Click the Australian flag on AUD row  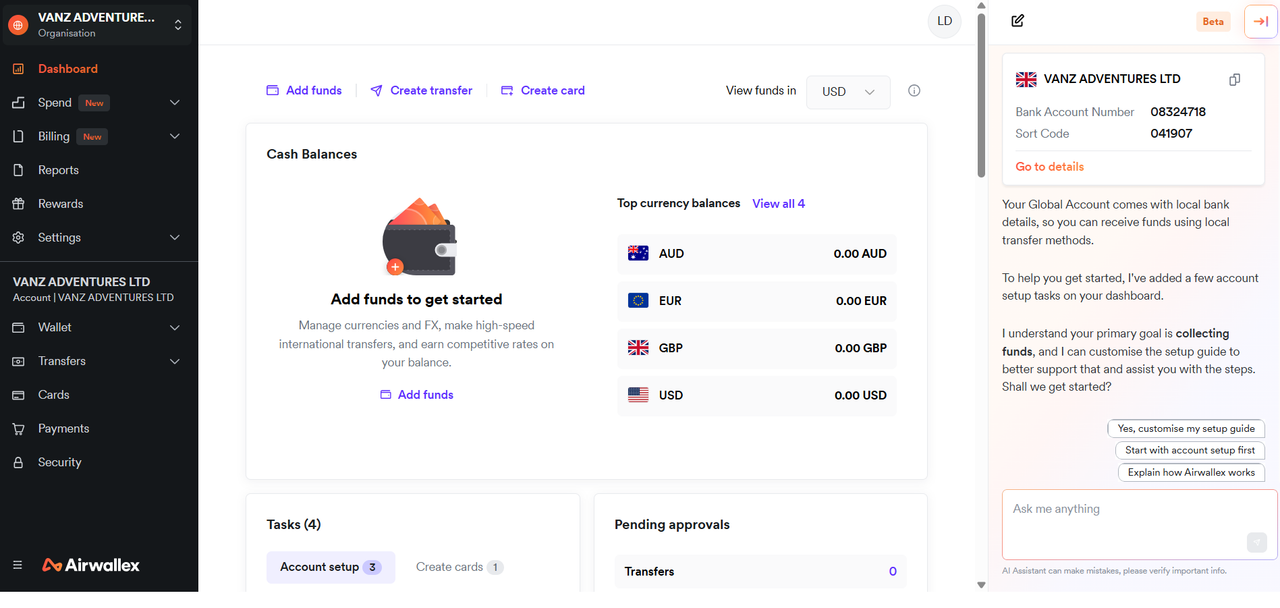(x=638, y=254)
